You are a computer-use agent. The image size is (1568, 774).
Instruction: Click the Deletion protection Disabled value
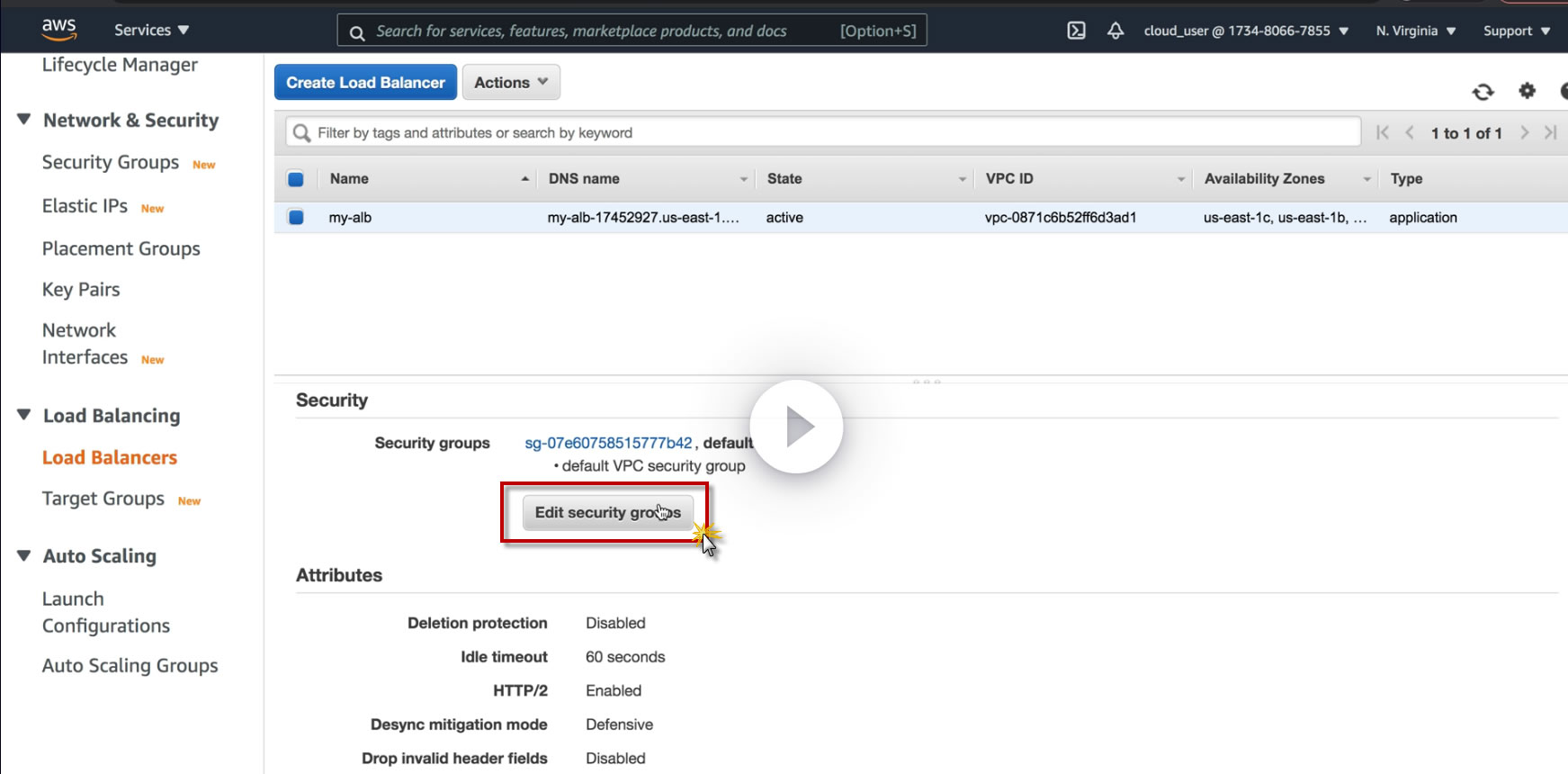coord(615,623)
